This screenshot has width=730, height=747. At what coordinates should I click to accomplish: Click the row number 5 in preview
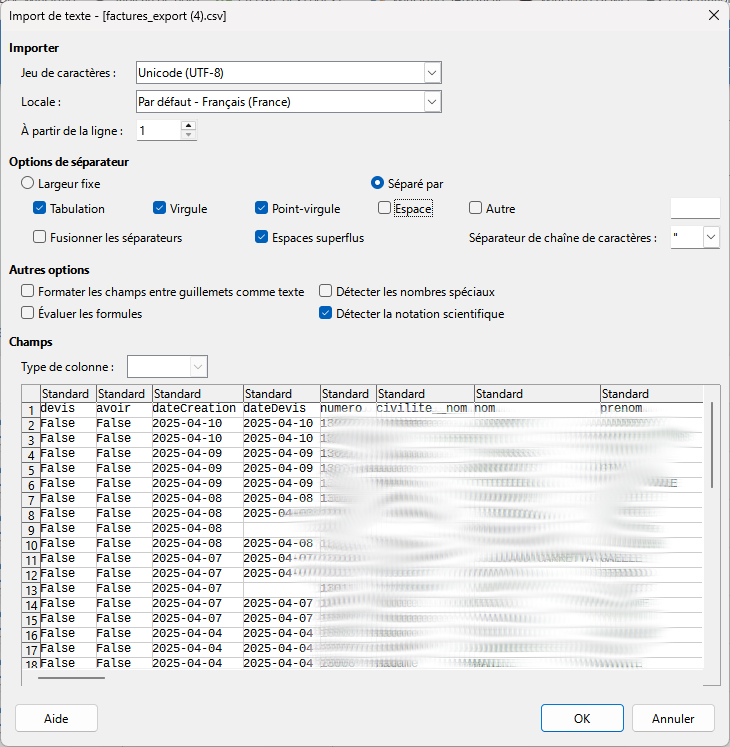point(31,470)
